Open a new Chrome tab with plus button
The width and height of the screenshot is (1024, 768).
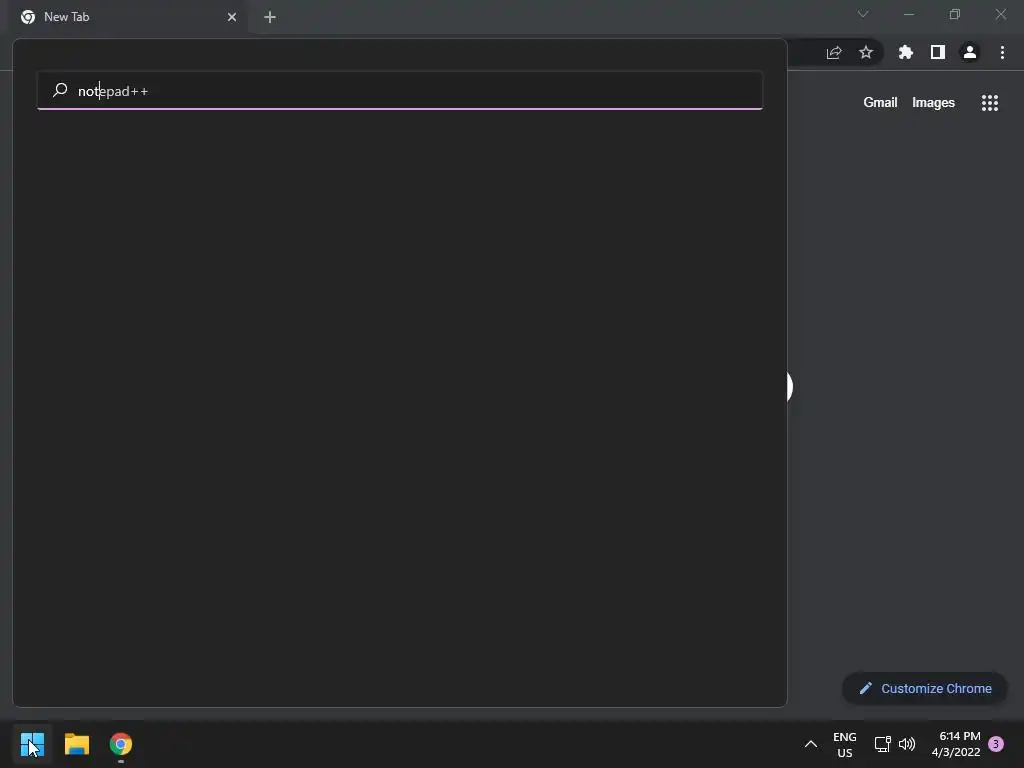click(x=270, y=17)
